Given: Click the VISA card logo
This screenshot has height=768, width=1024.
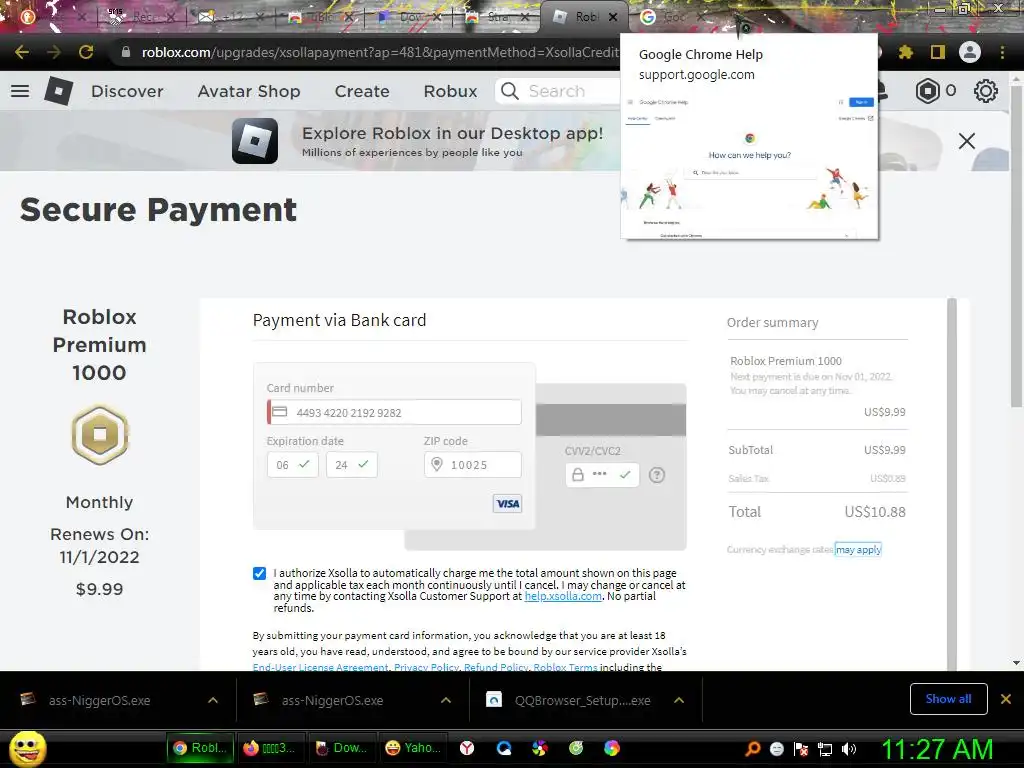Looking at the screenshot, I should tap(507, 504).
